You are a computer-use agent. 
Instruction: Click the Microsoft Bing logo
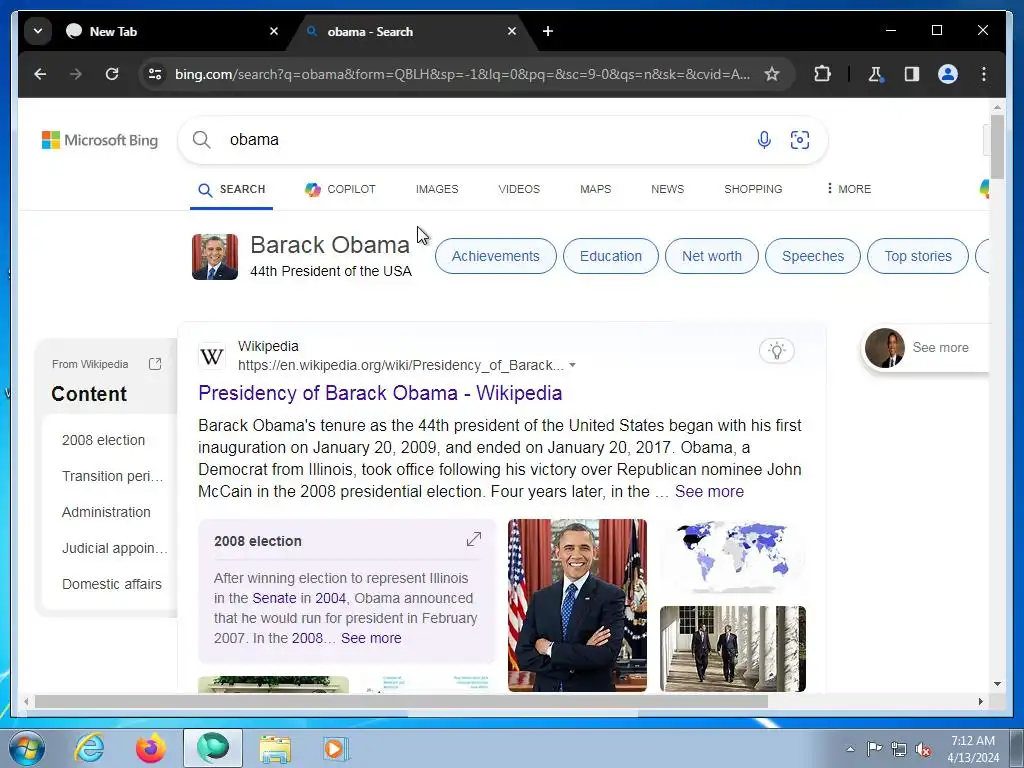click(x=100, y=140)
